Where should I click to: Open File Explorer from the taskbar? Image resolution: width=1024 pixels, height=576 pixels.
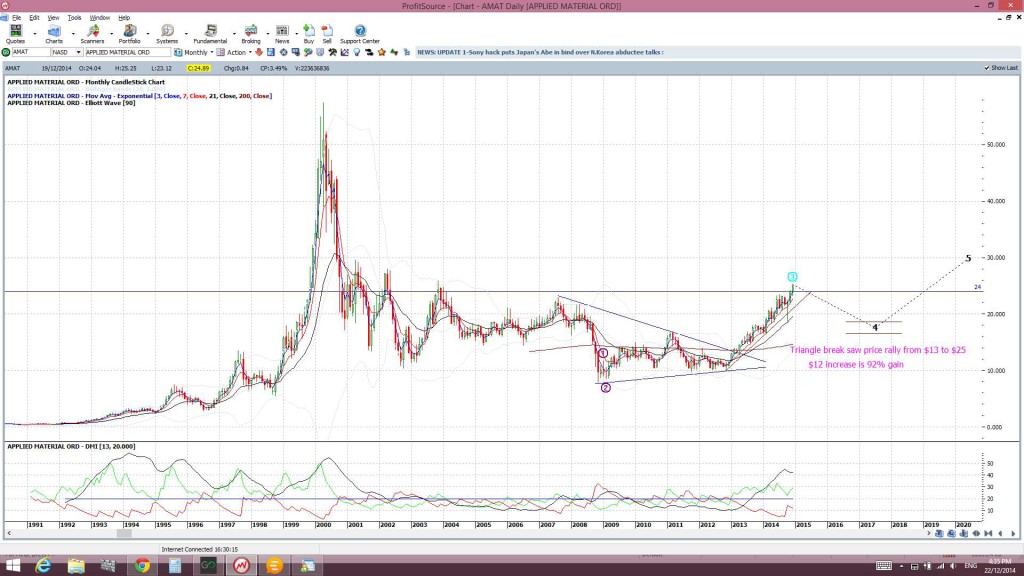(76, 566)
